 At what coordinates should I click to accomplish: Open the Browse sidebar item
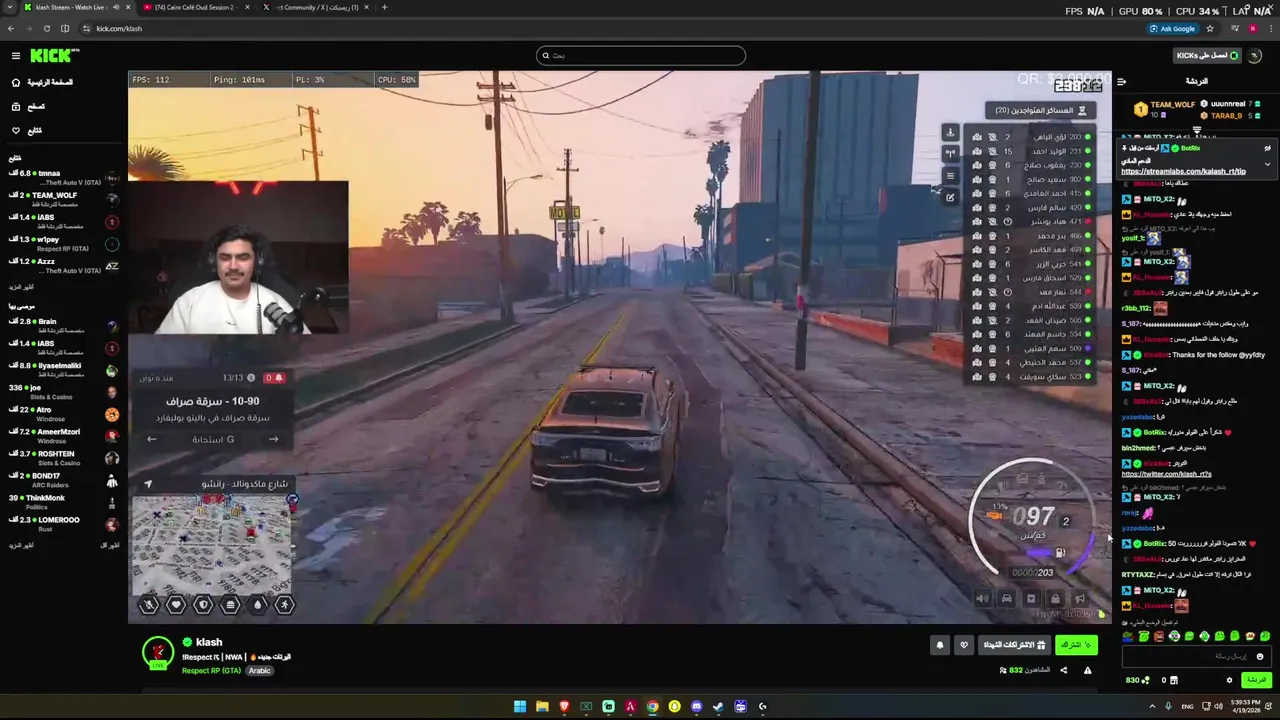(x=29, y=106)
